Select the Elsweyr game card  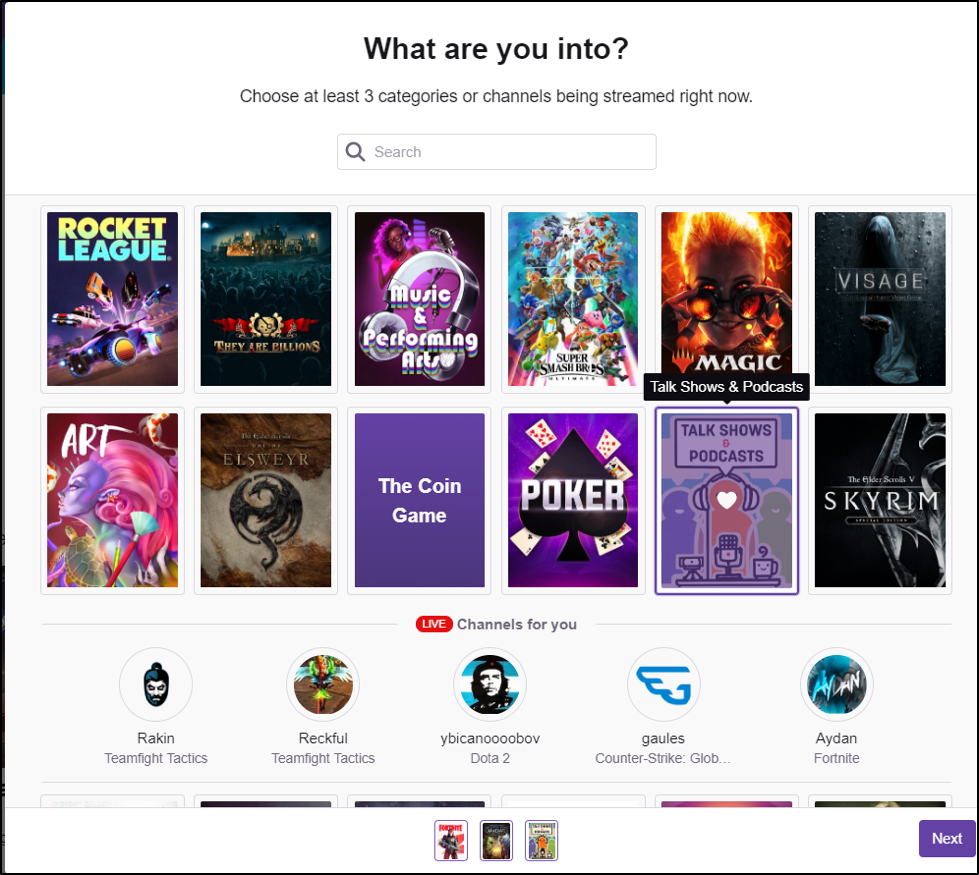[x=266, y=500]
